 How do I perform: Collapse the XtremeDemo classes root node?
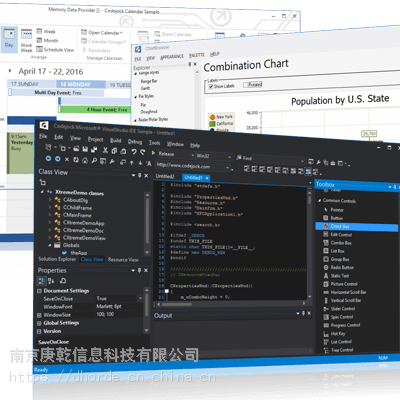[x=42, y=192]
